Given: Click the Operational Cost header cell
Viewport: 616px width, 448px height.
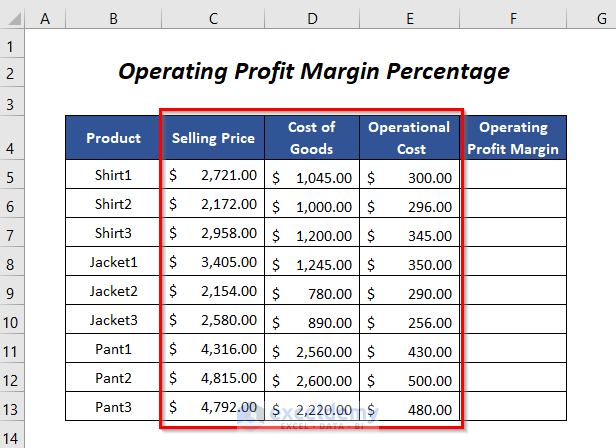Looking at the screenshot, I should (410, 138).
